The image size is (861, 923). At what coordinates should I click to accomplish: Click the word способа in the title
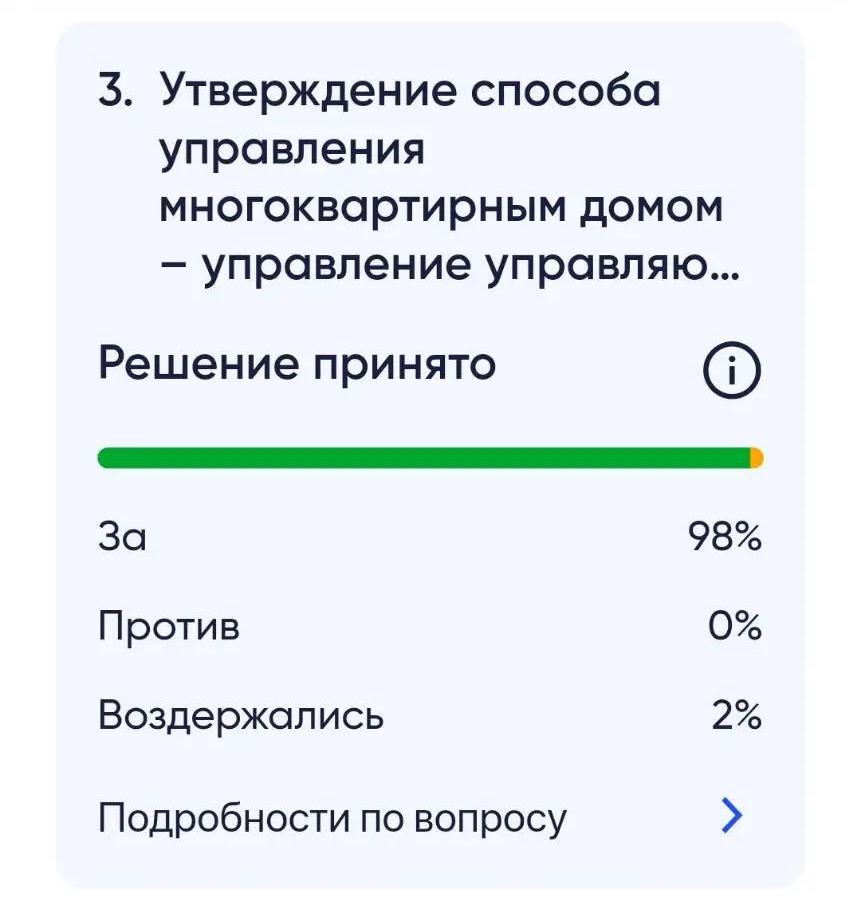click(566, 89)
